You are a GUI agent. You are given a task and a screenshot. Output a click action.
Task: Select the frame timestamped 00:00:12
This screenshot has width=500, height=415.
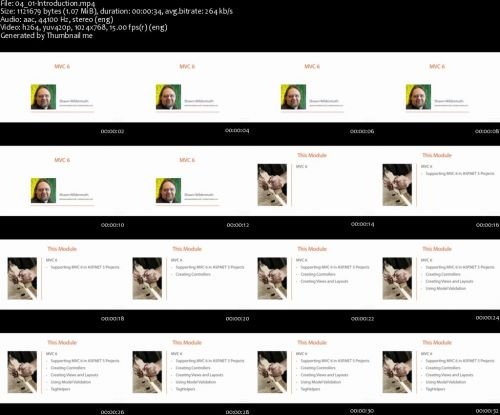click(187, 181)
